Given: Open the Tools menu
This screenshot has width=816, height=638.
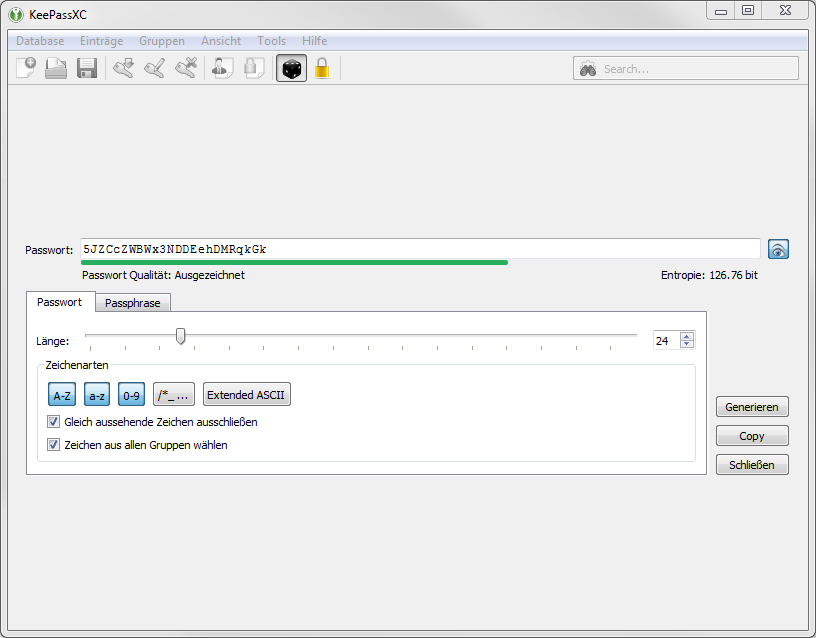Looking at the screenshot, I should [271, 41].
